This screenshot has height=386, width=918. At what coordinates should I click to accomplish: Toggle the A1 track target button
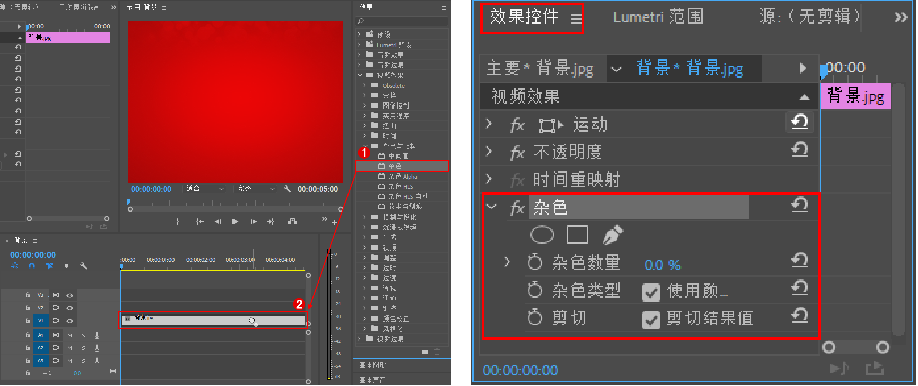point(41,334)
